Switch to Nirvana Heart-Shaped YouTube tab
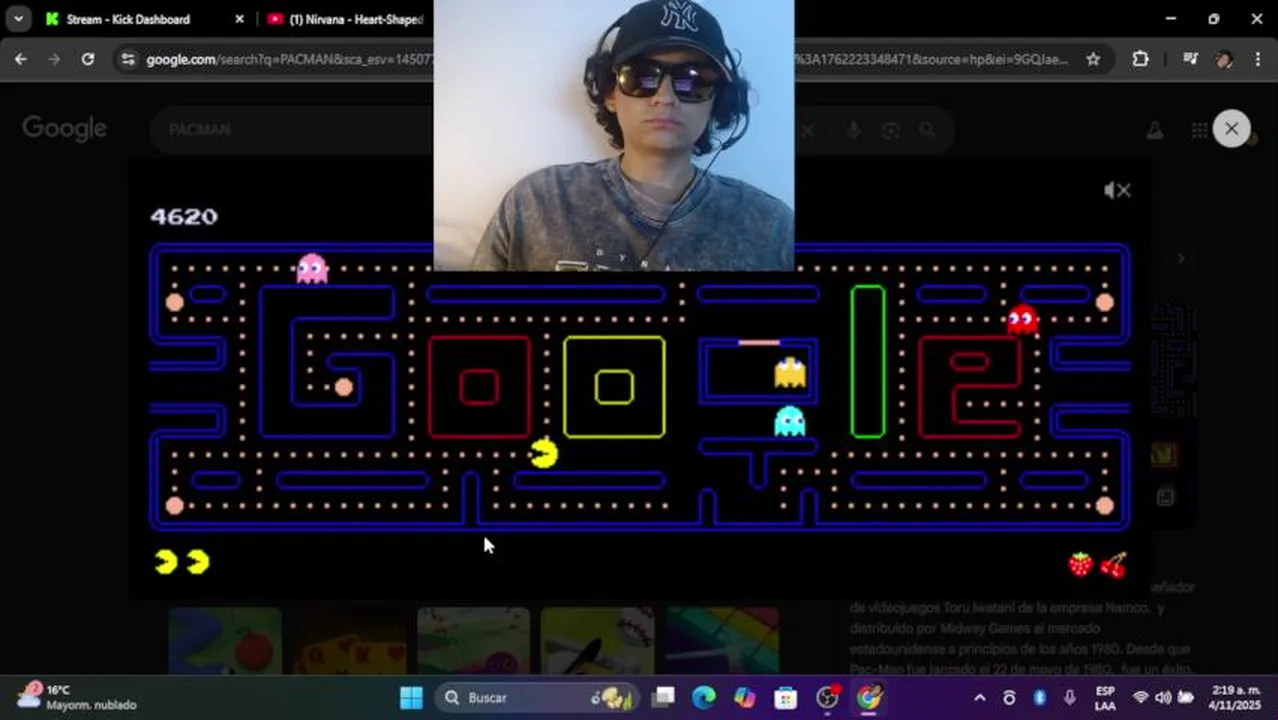 click(345, 19)
